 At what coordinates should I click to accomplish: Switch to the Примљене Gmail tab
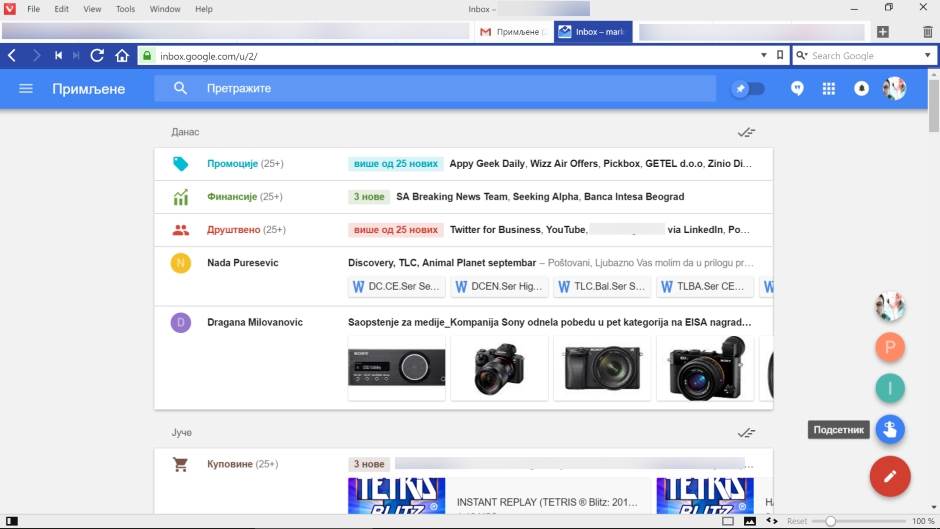click(511, 32)
